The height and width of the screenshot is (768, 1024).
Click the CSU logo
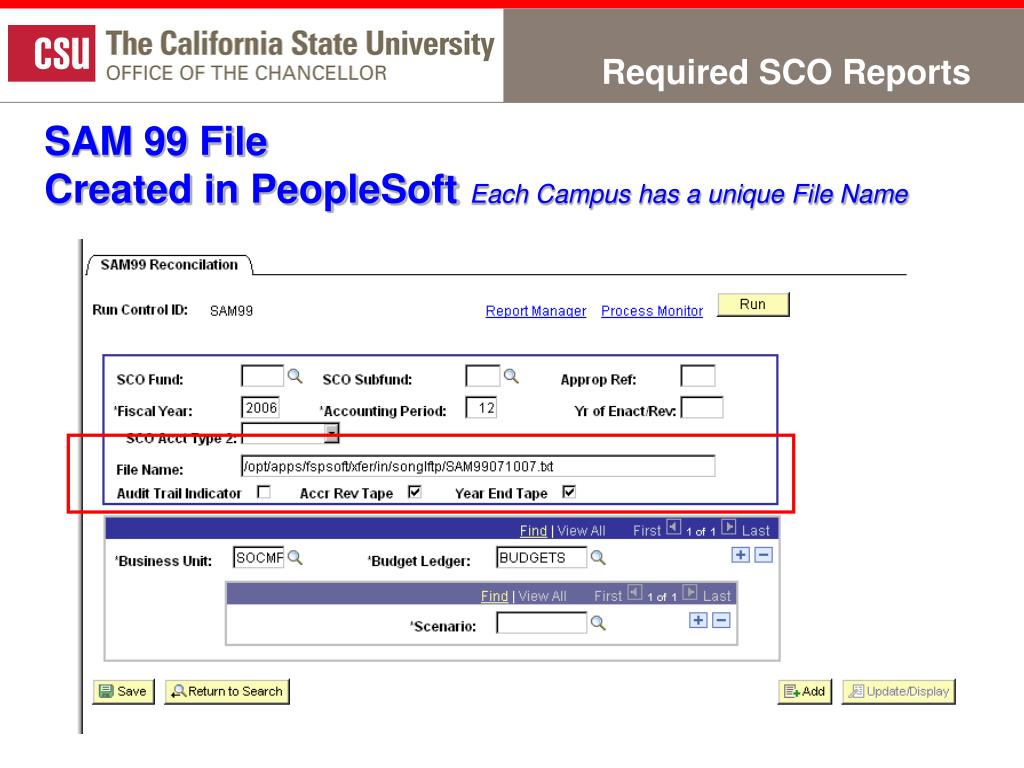click(52, 54)
